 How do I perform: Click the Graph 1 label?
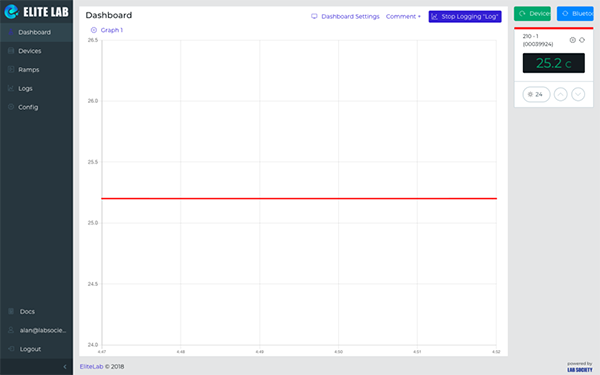(112, 30)
